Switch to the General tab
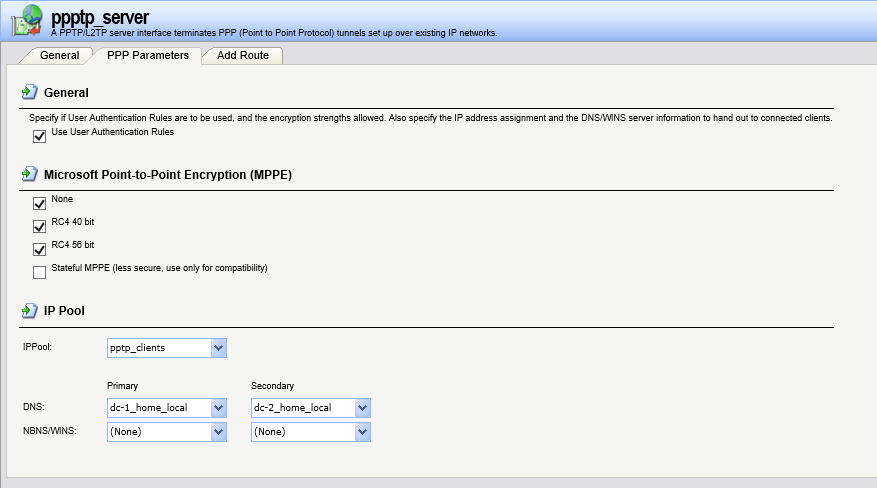The width and height of the screenshot is (877, 488). click(59, 55)
